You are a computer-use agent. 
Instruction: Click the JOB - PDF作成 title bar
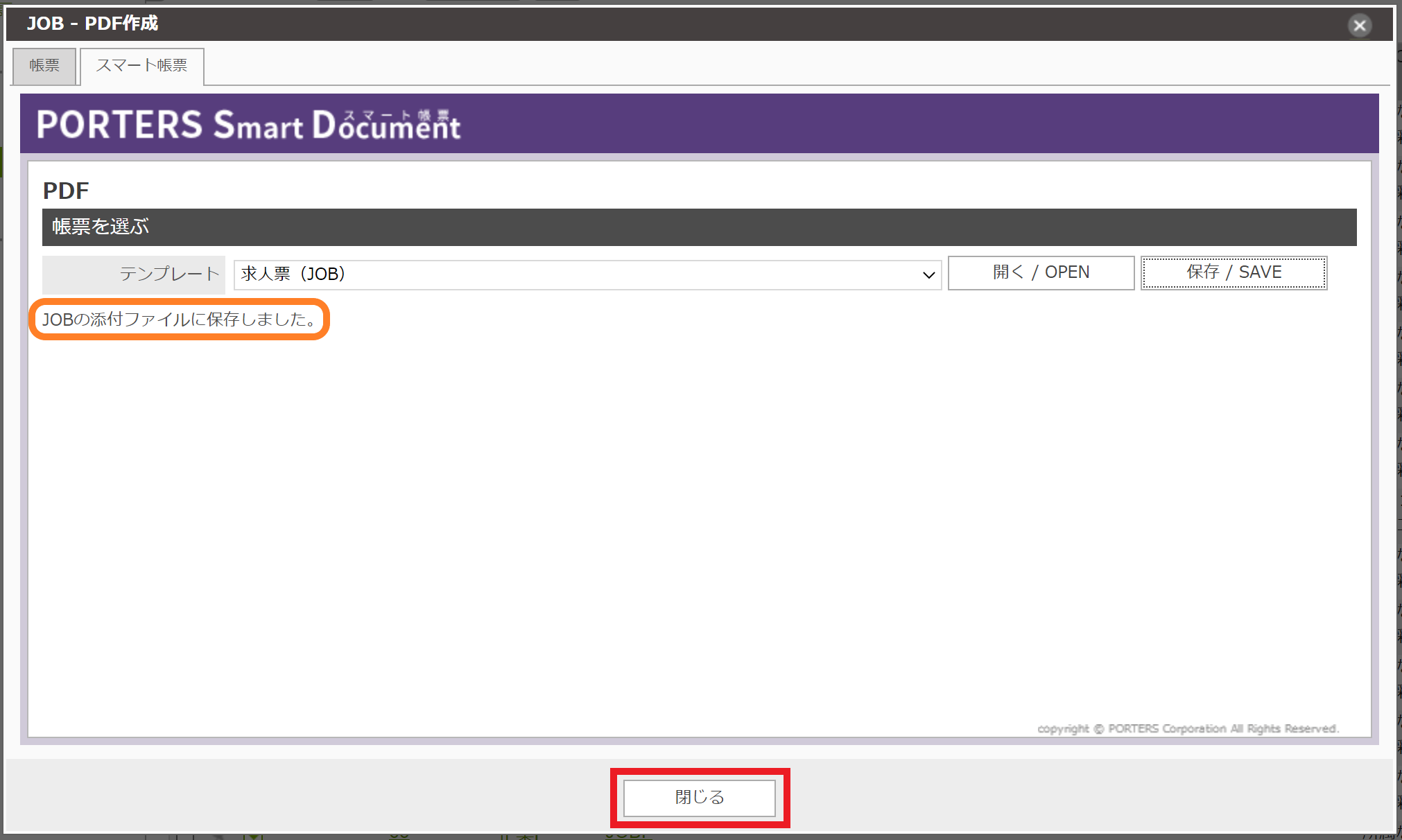[93, 24]
